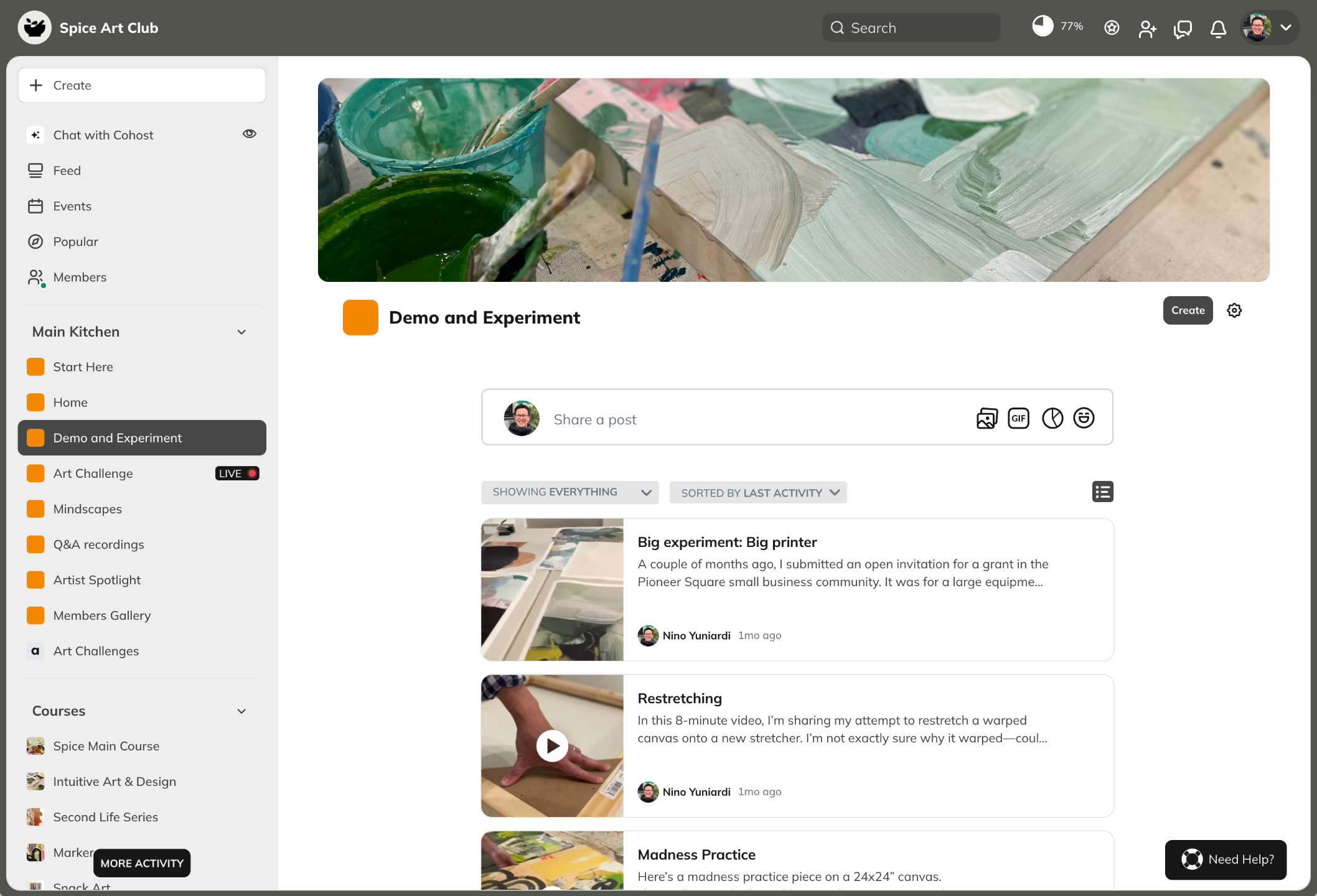Open notifications bell in top bar
The height and width of the screenshot is (896, 1317).
(1218, 29)
